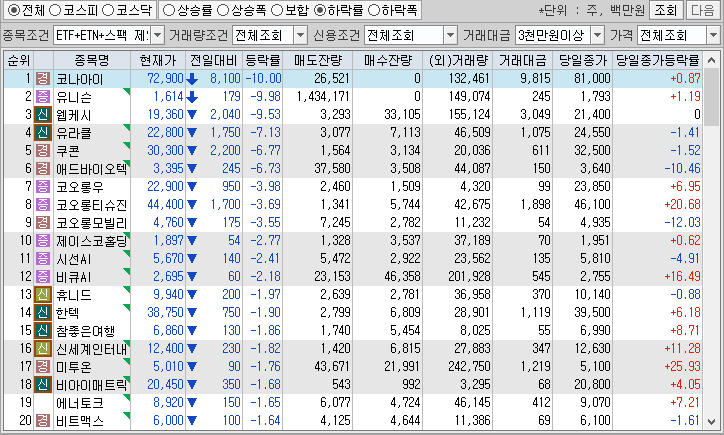
Task: Click the 신 badge icon for 유라클
Action: pos(43,133)
